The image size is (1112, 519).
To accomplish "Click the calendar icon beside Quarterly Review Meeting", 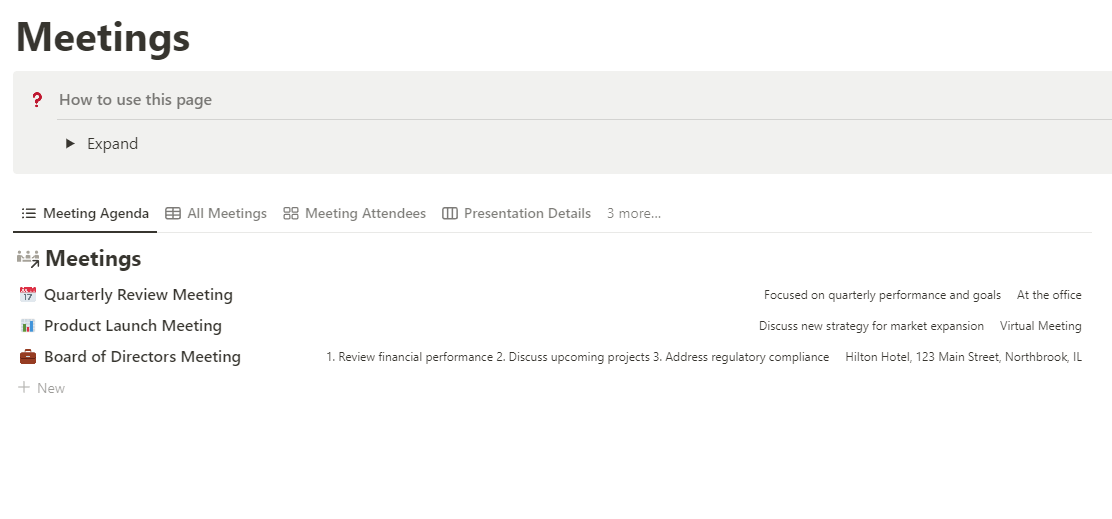I will point(28,295).
